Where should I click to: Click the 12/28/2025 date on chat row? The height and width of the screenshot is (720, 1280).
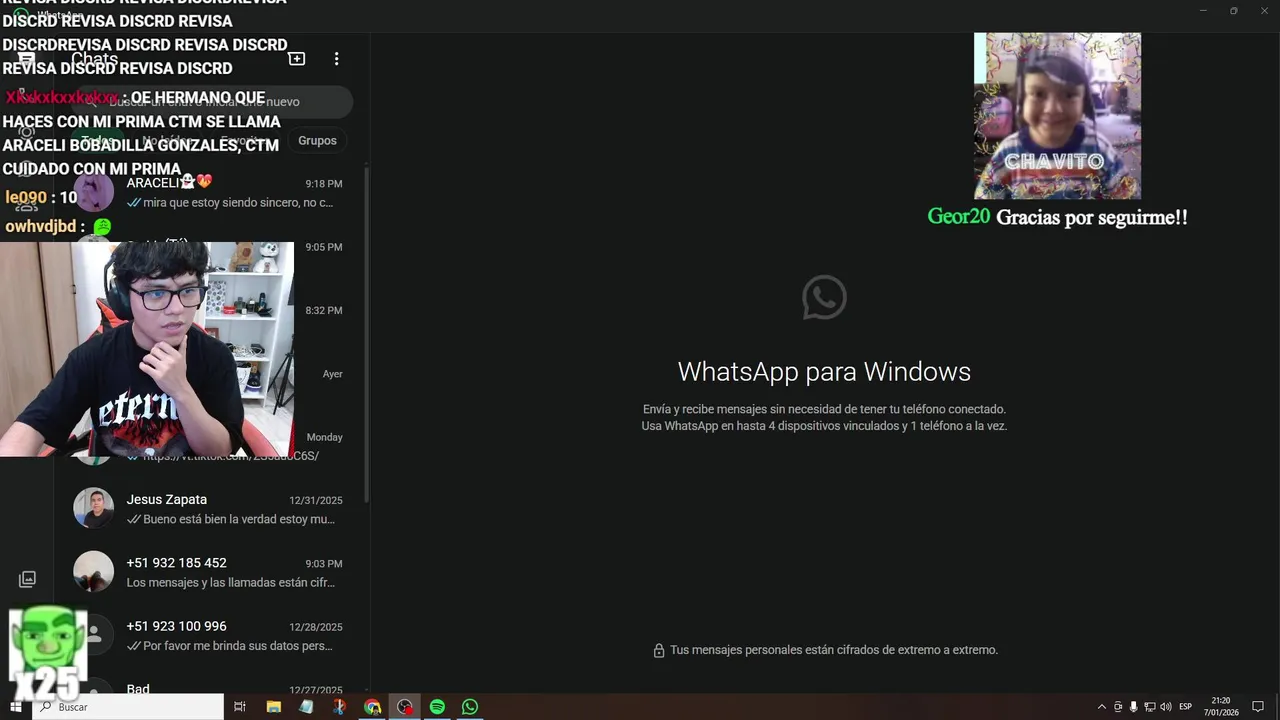pyautogui.click(x=316, y=627)
